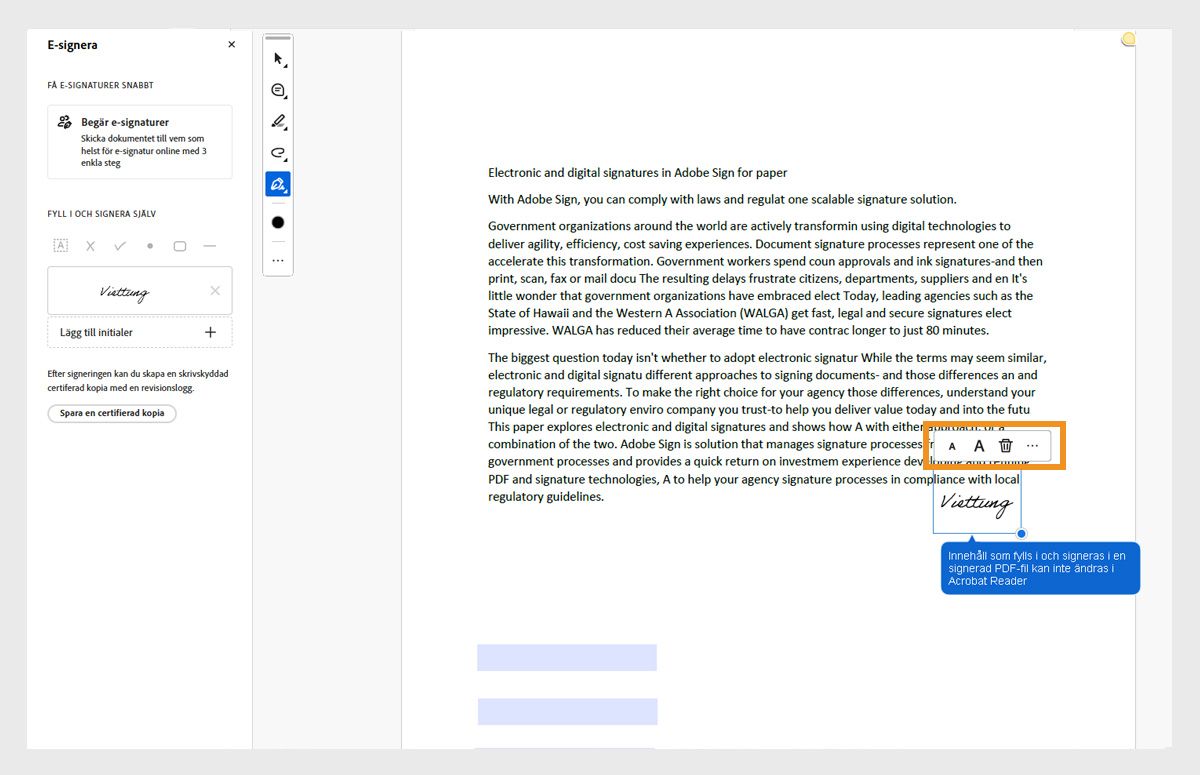Shrink the signature with the small A icon
Screen dimensions: 1200x775
point(951,445)
